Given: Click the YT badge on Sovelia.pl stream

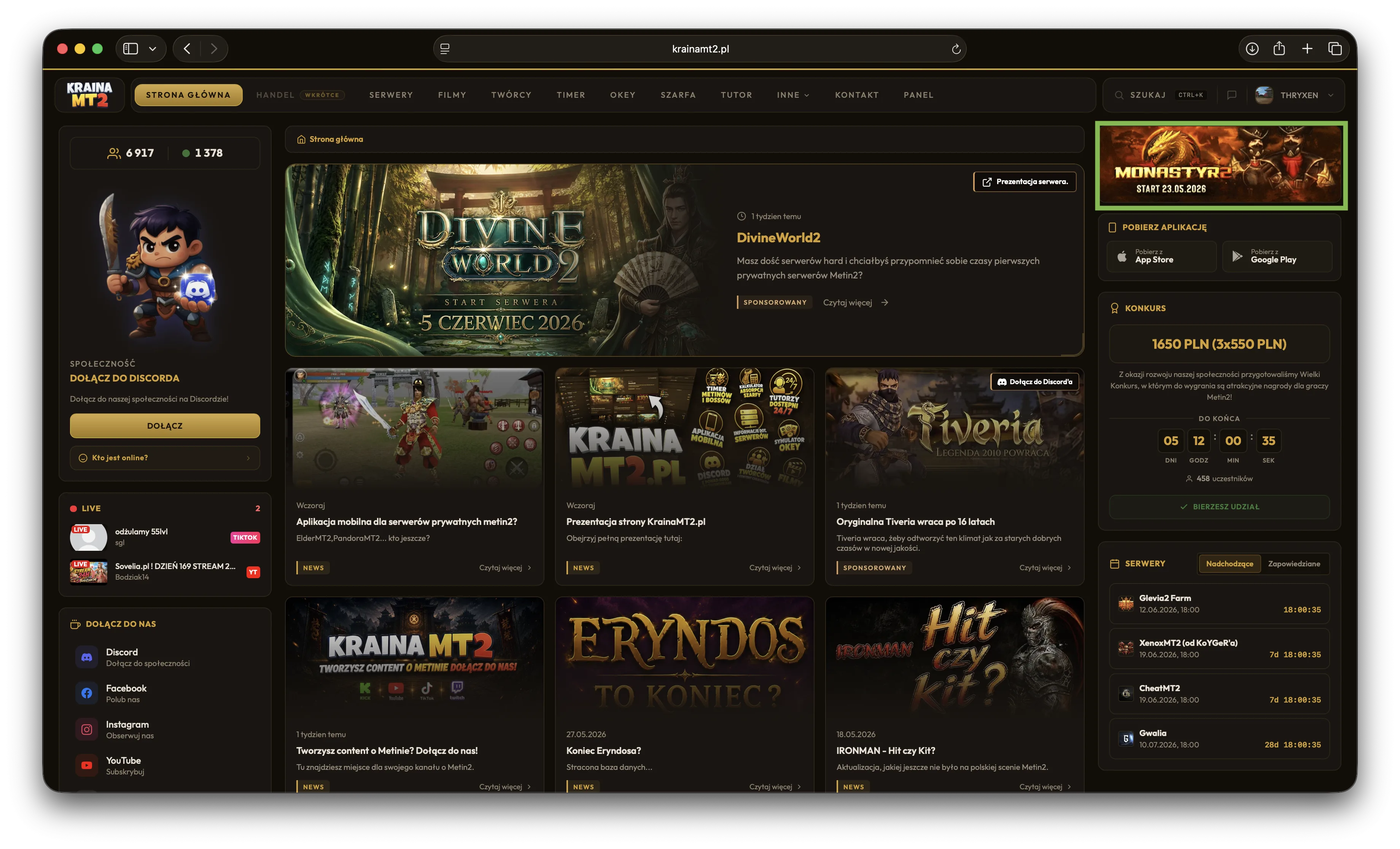Looking at the screenshot, I should [253, 572].
